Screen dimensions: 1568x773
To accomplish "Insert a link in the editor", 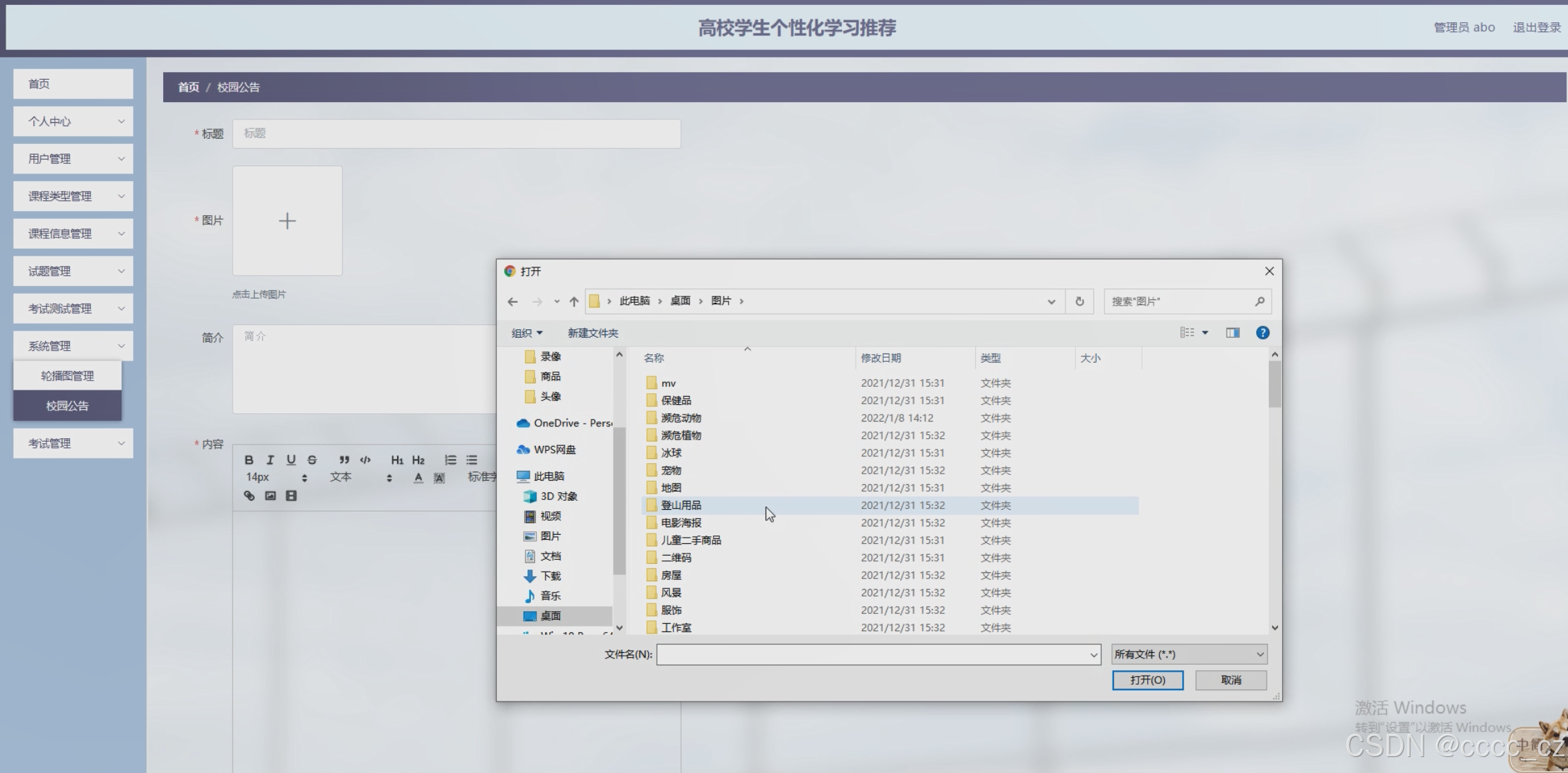I will tap(249, 496).
